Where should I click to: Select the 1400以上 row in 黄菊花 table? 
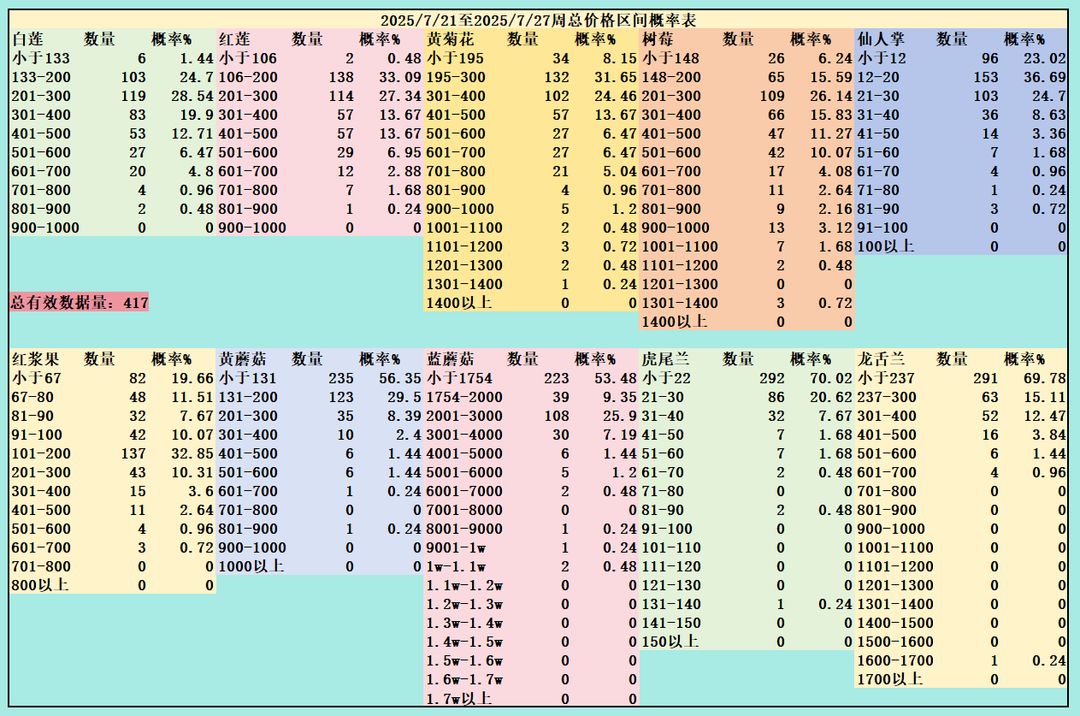click(532, 303)
